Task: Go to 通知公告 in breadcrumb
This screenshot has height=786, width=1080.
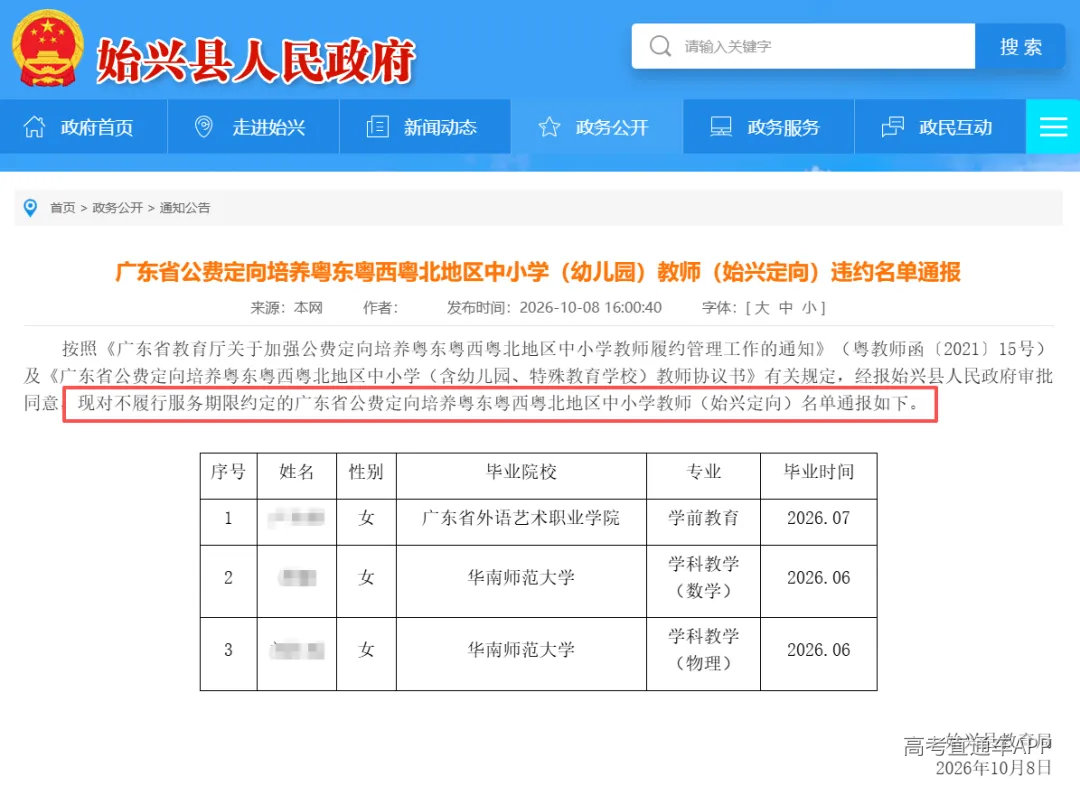Action: (185, 207)
